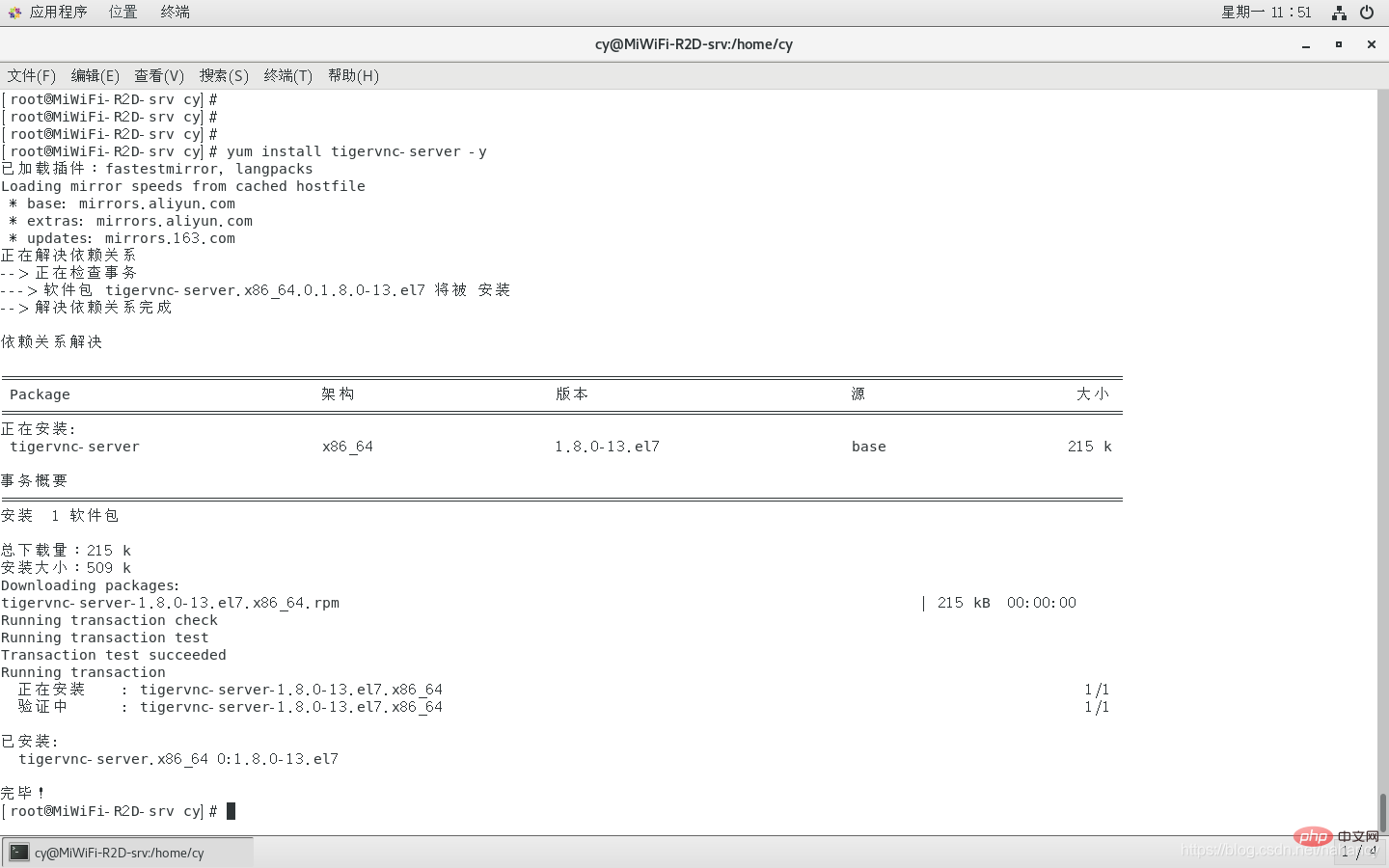Click the GNOME foot applications icon
Image resolution: width=1389 pixels, height=868 pixels.
click(14, 13)
